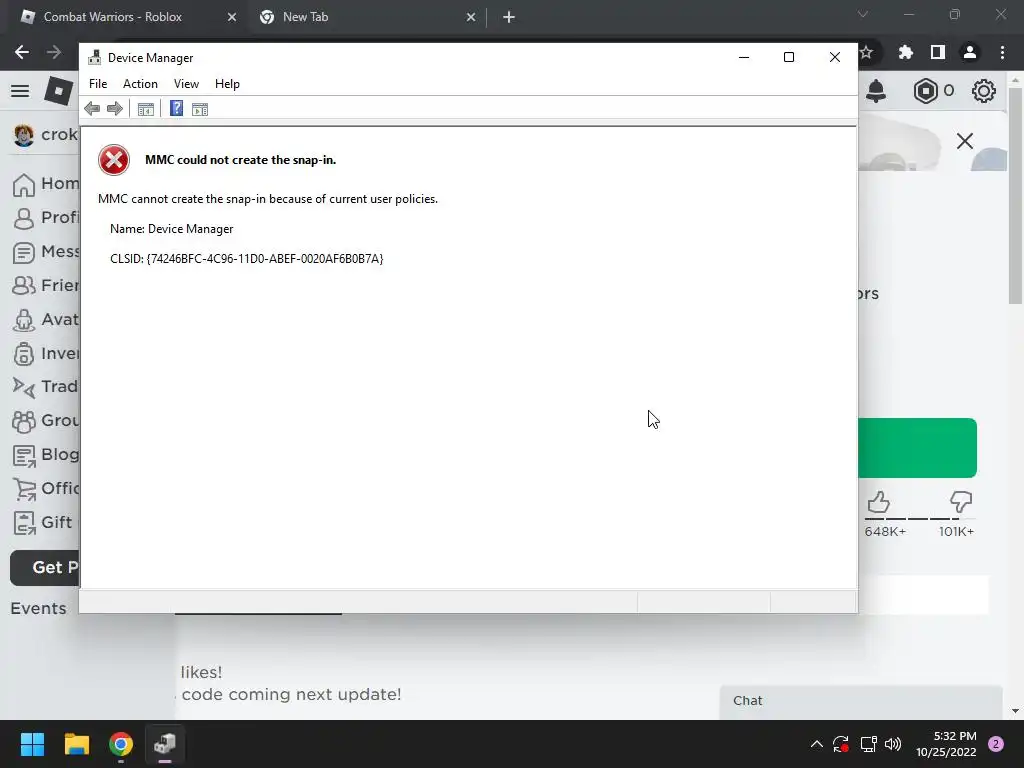
Task: Maximize the Device Manager window
Action: (789, 57)
